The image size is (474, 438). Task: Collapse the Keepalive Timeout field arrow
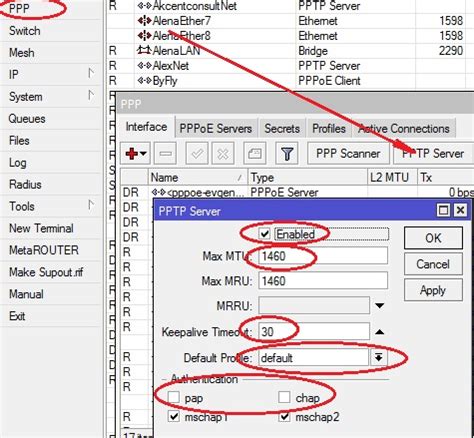click(380, 332)
